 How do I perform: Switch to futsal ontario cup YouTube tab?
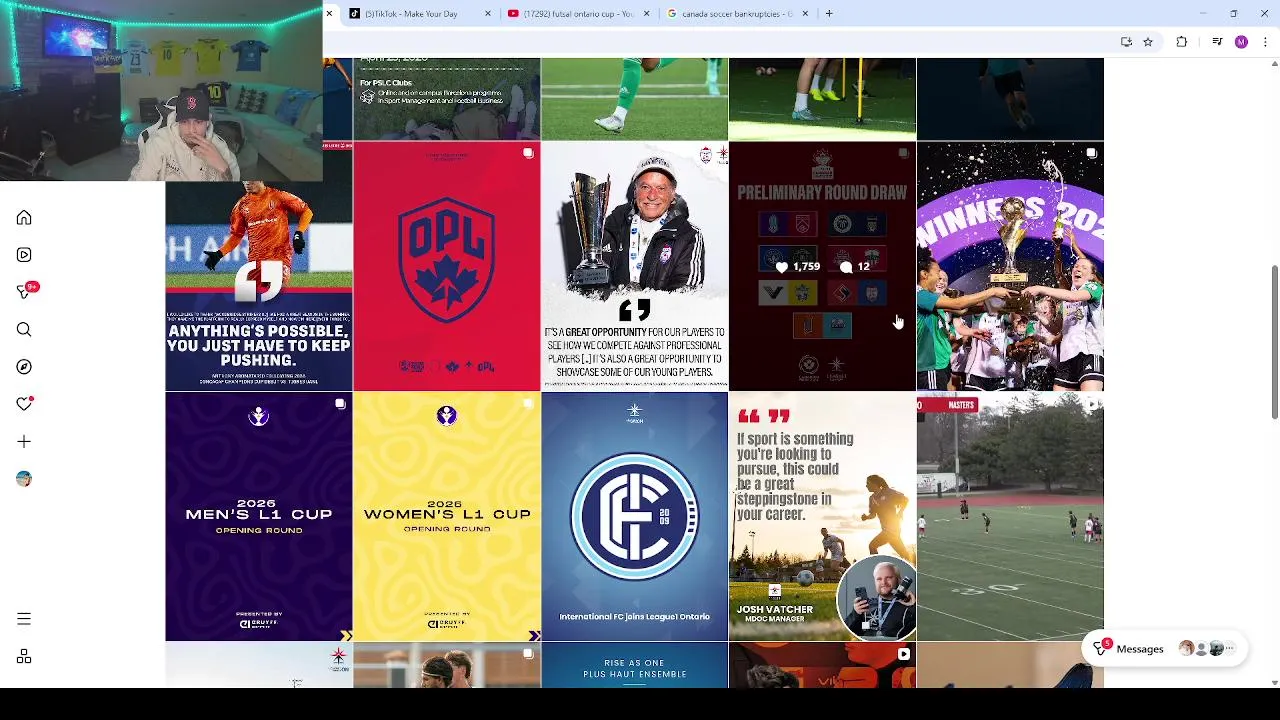579,14
